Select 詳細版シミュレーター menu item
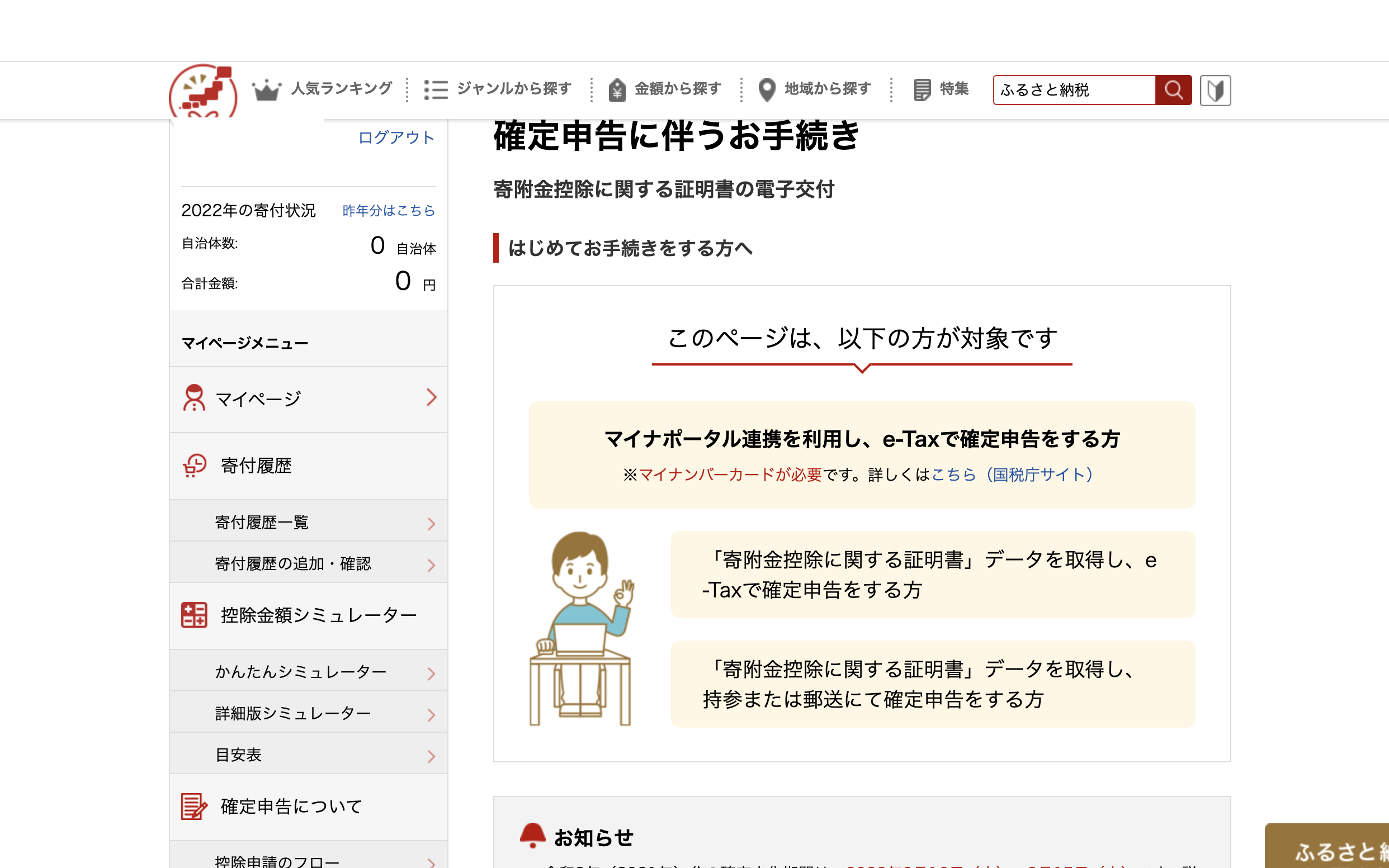 pos(293,713)
